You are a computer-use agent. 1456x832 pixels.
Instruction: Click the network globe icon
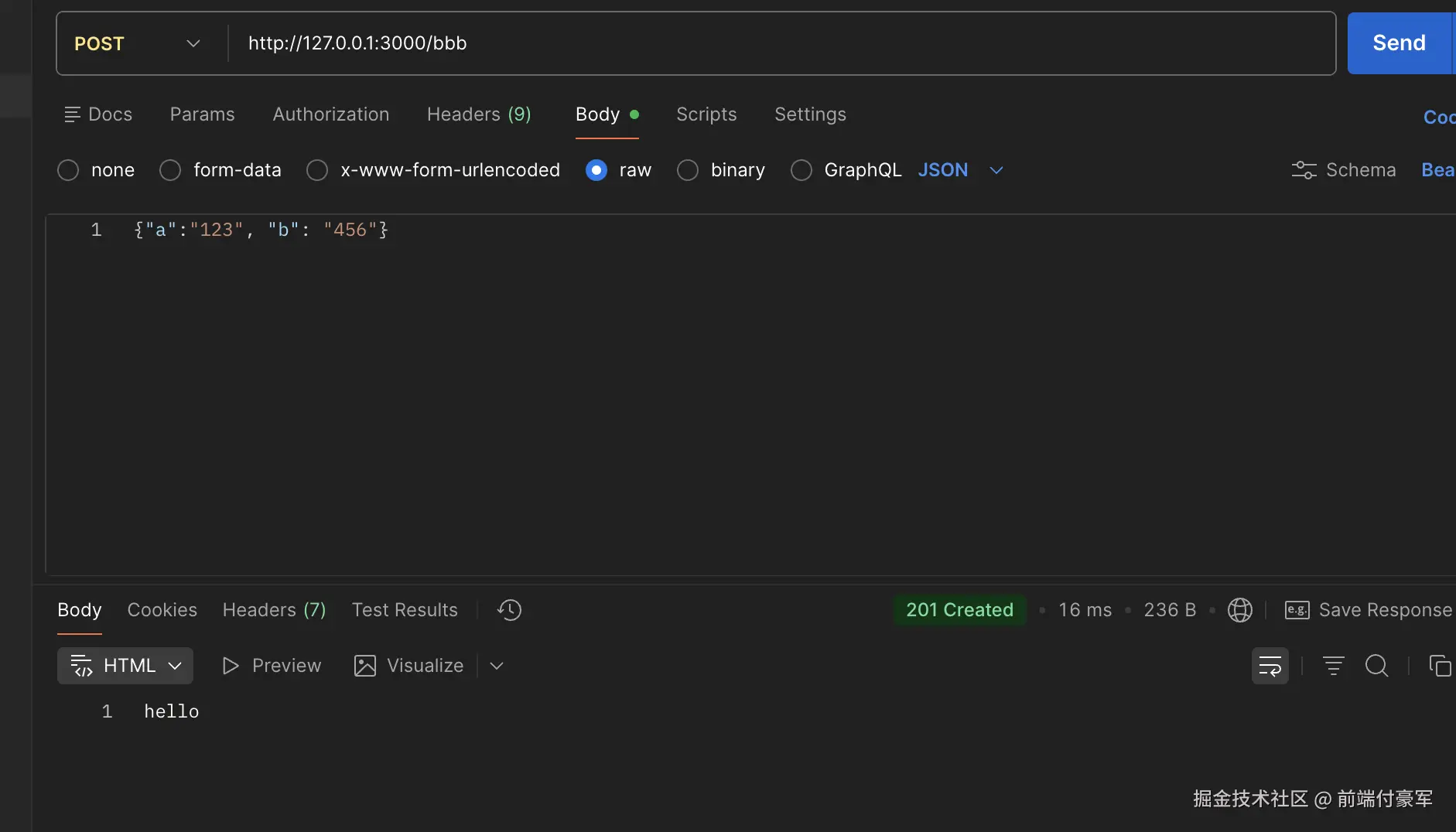(1239, 610)
